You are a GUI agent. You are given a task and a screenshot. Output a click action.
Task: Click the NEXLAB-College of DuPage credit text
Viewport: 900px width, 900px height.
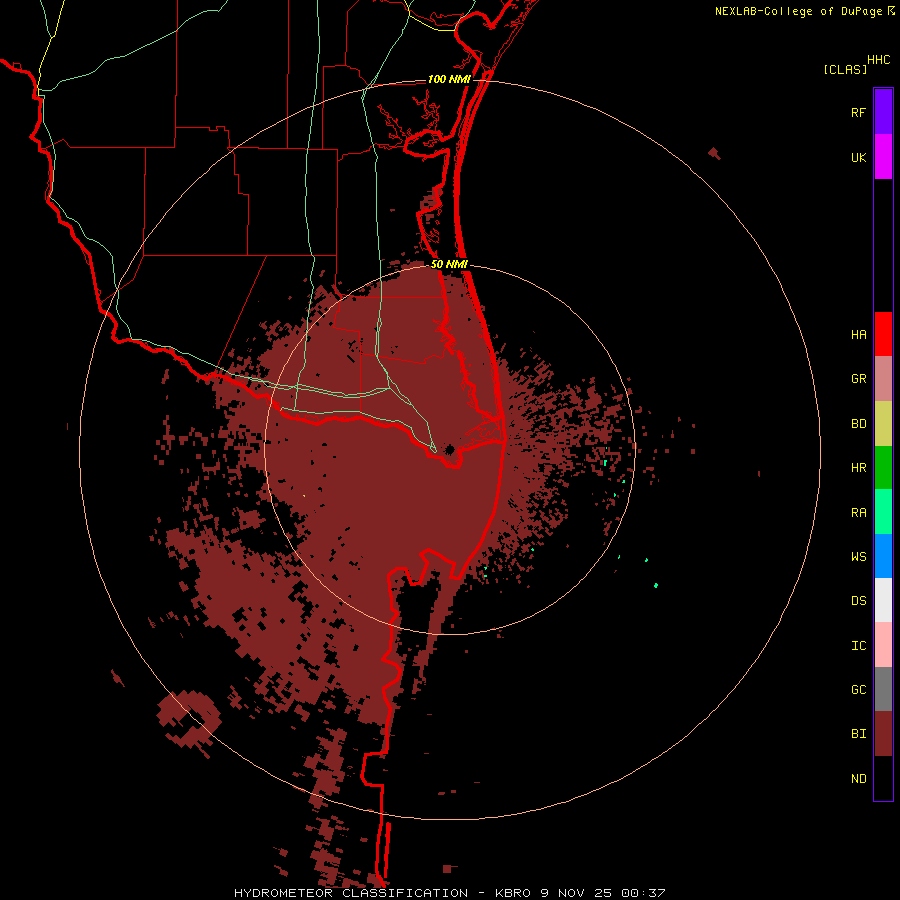(798, 11)
